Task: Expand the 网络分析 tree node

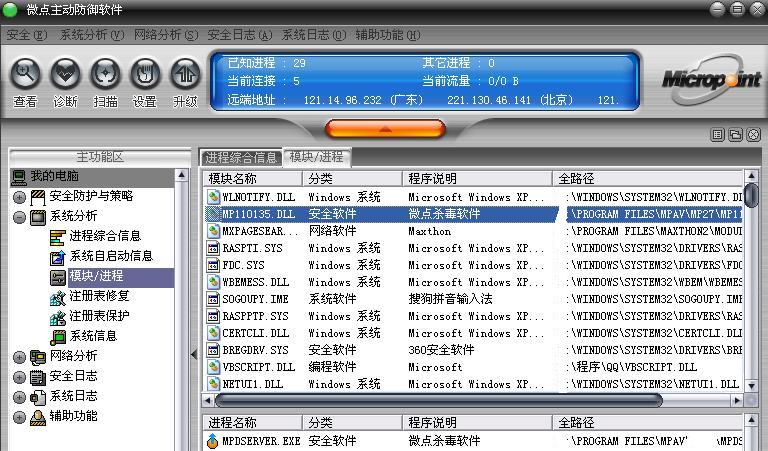Action: pos(20,357)
